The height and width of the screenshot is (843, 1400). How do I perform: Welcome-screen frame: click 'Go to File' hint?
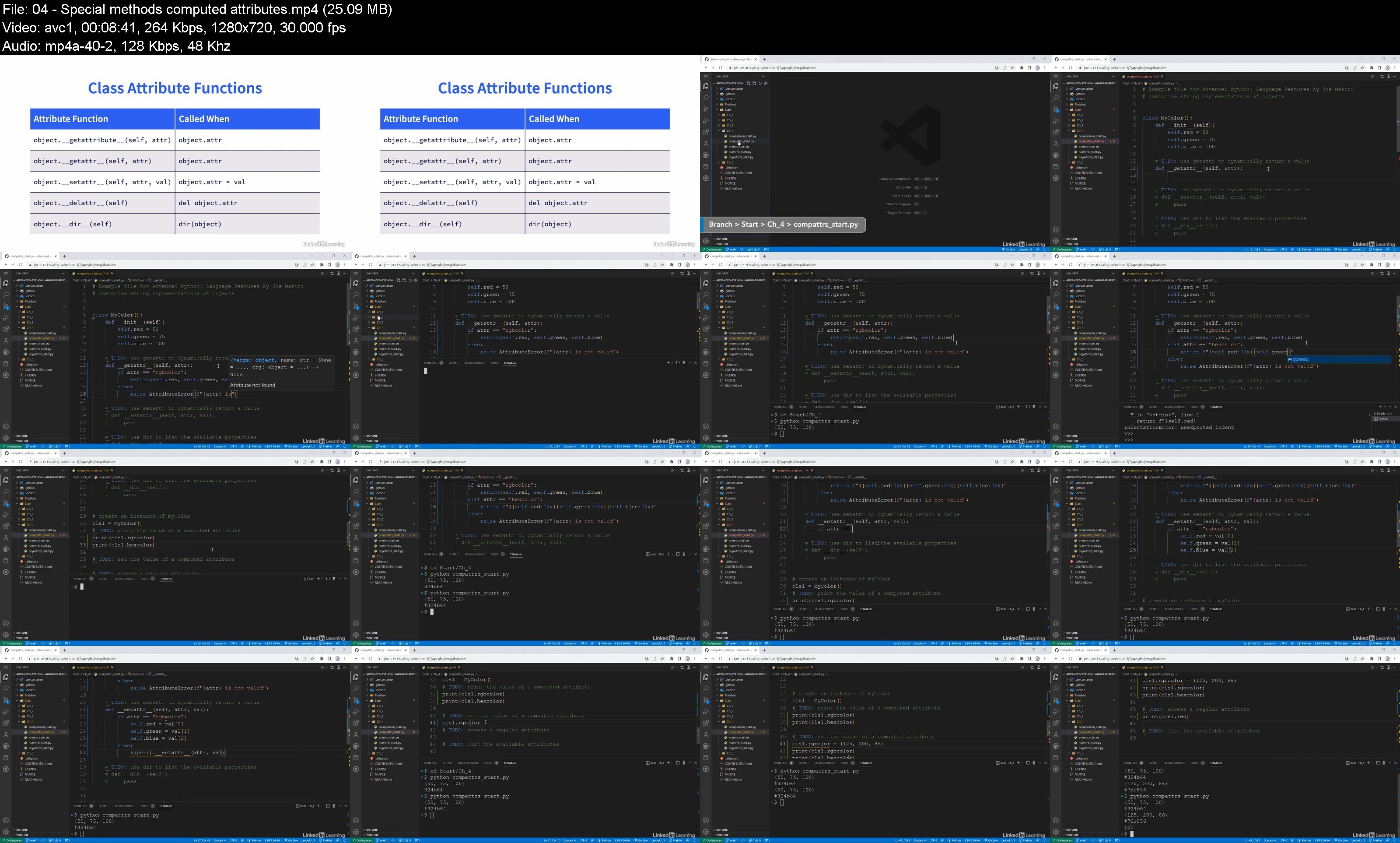click(x=904, y=187)
